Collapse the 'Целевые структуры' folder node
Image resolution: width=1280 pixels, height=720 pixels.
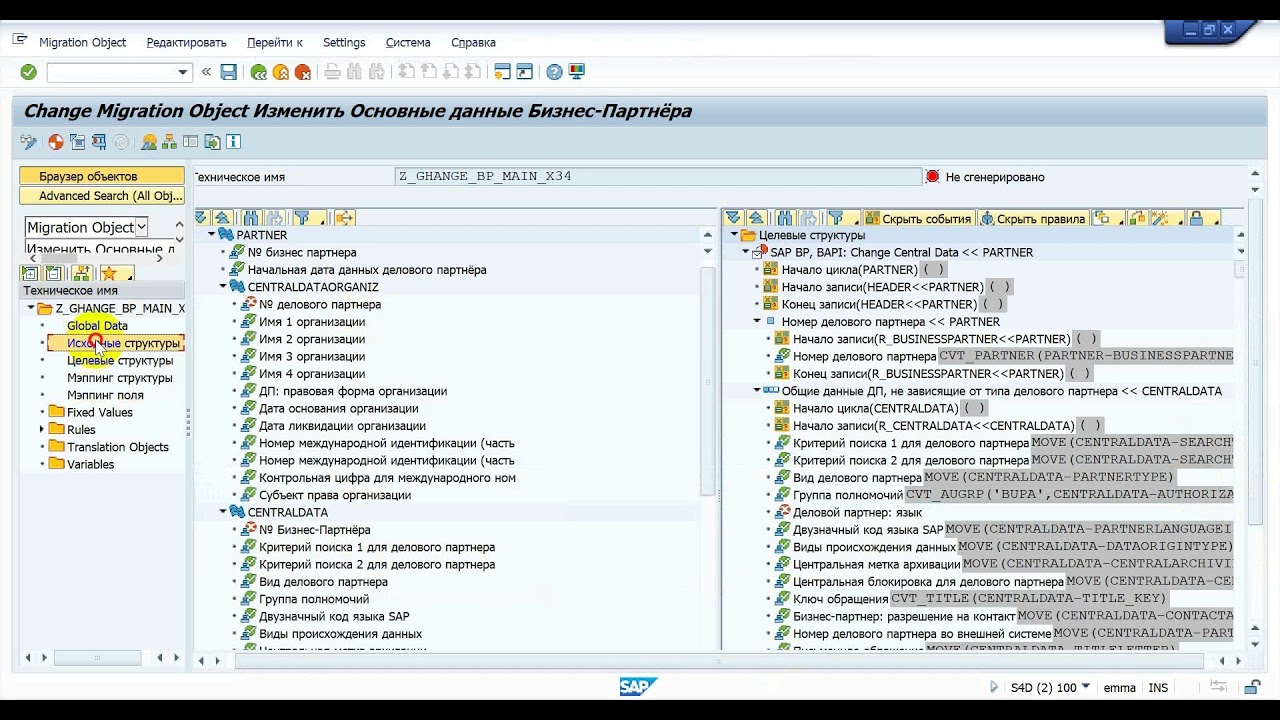coord(734,235)
